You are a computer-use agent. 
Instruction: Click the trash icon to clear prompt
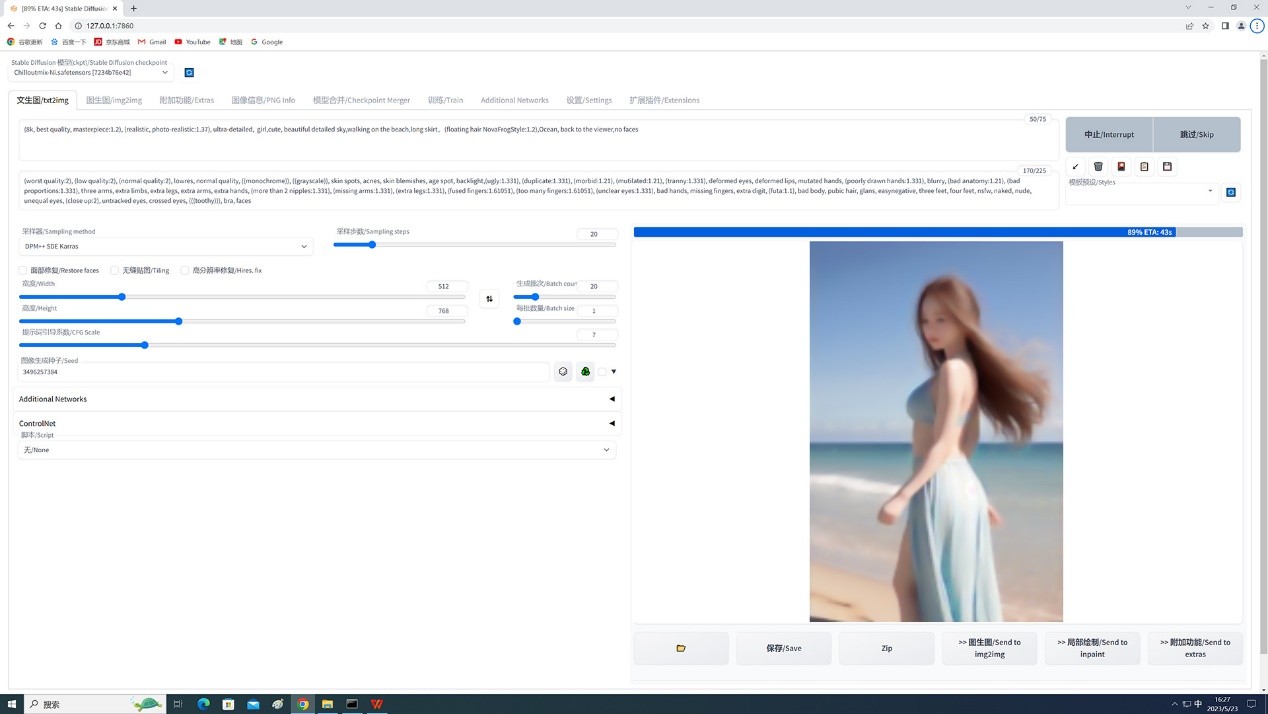1098,167
